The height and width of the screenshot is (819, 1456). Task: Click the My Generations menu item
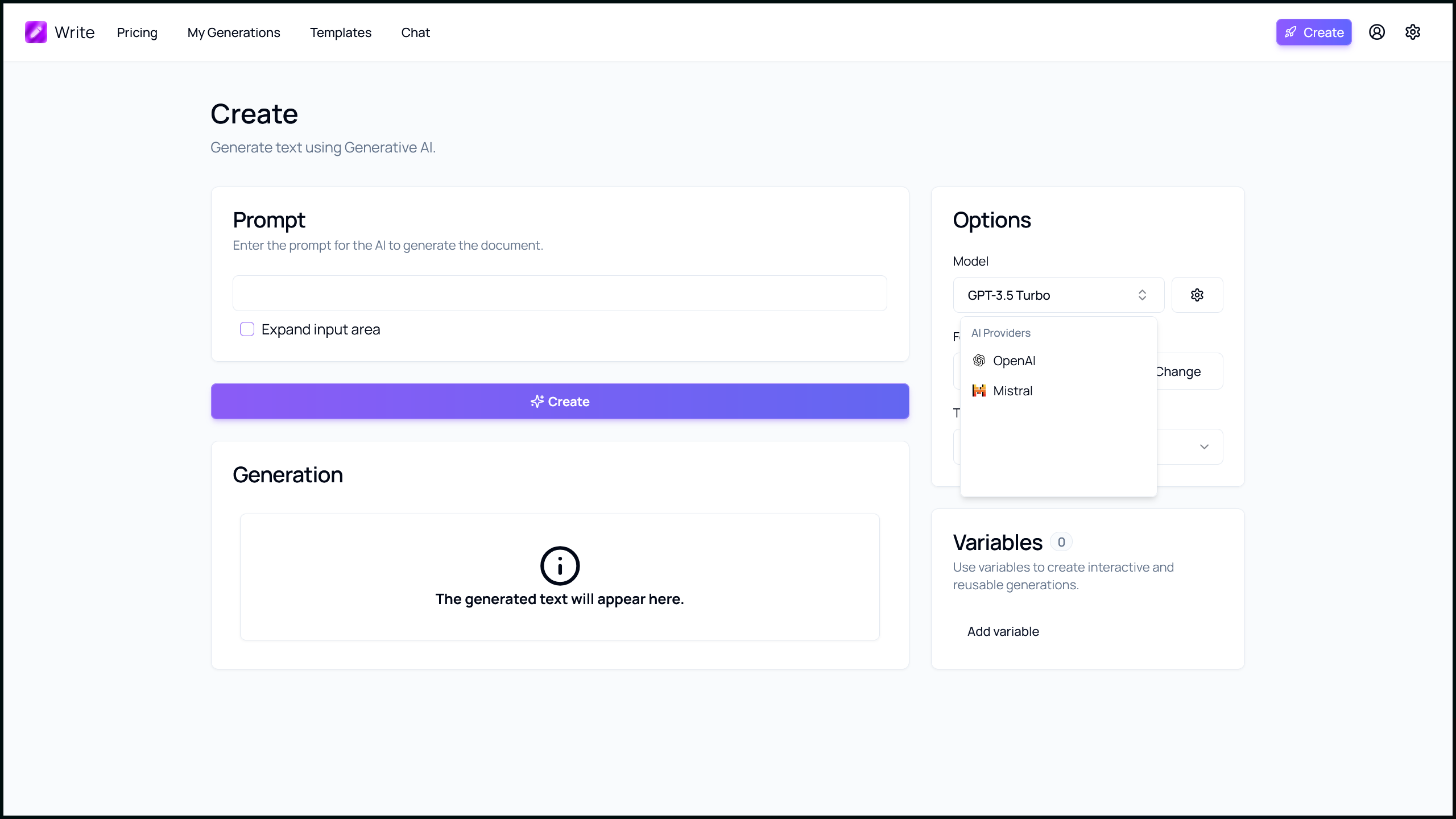233,32
